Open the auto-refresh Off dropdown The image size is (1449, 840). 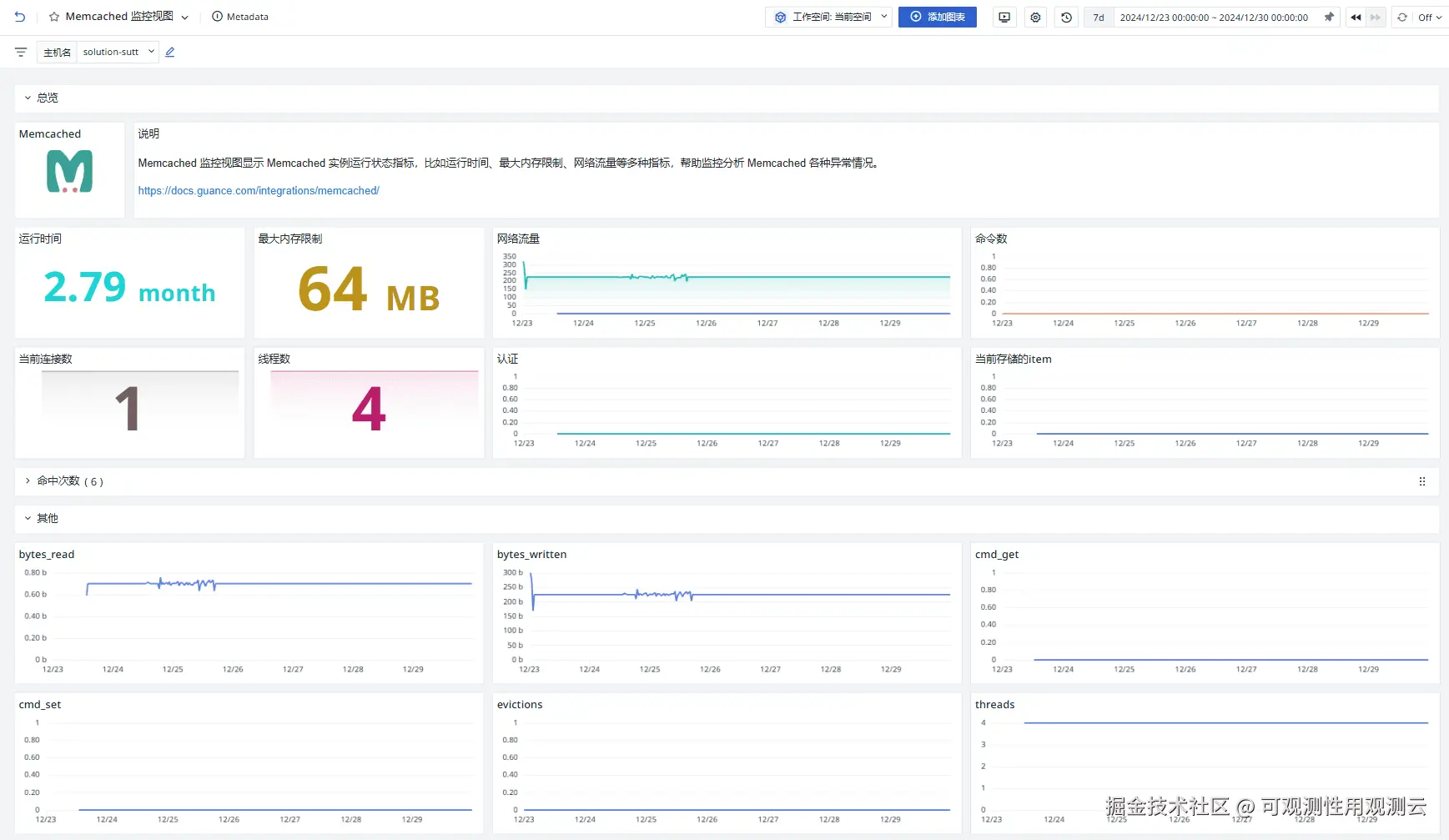point(1429,18)
